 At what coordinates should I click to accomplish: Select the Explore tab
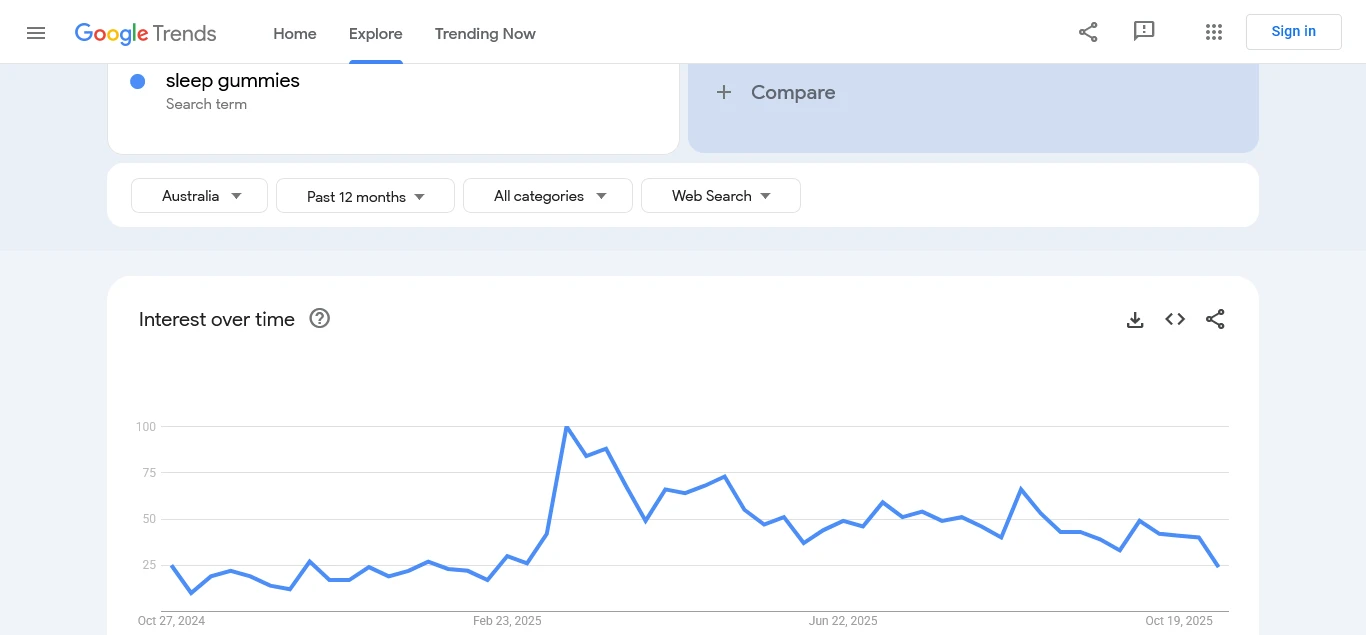(376, 34)
